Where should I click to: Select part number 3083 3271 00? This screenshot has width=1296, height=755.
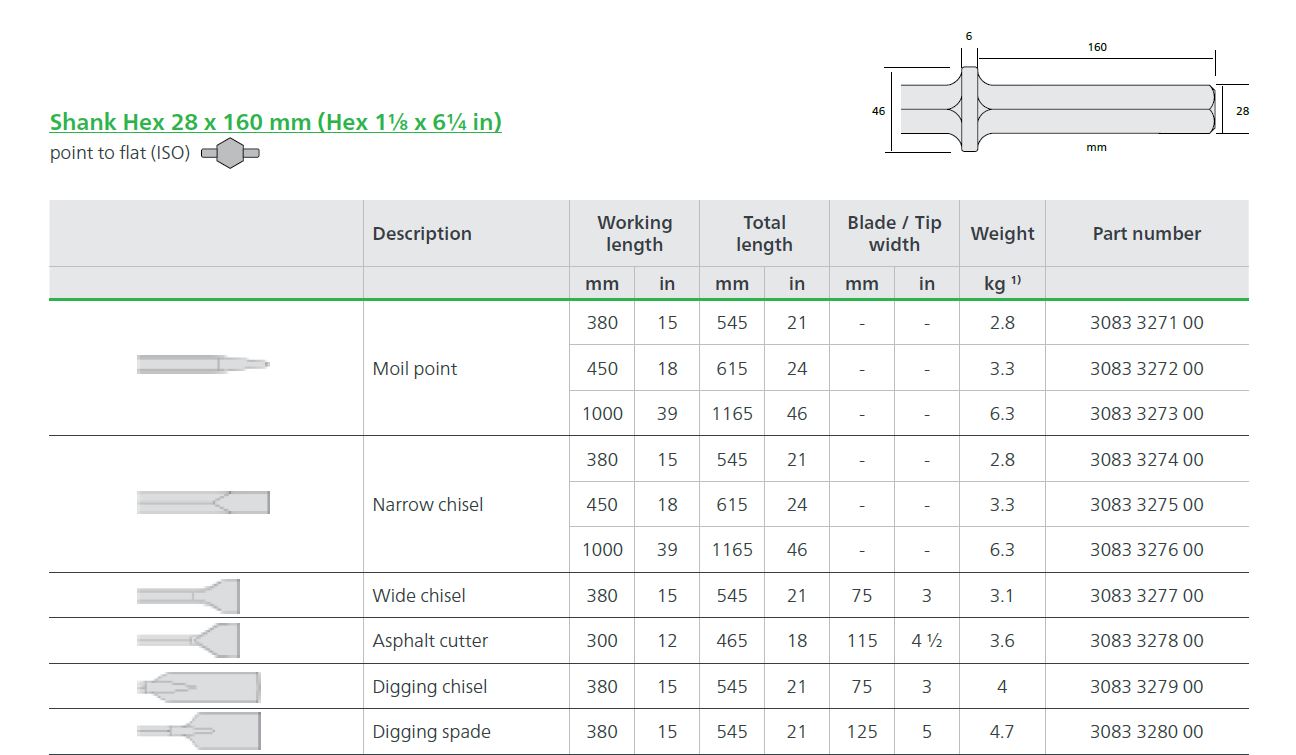1146,323
